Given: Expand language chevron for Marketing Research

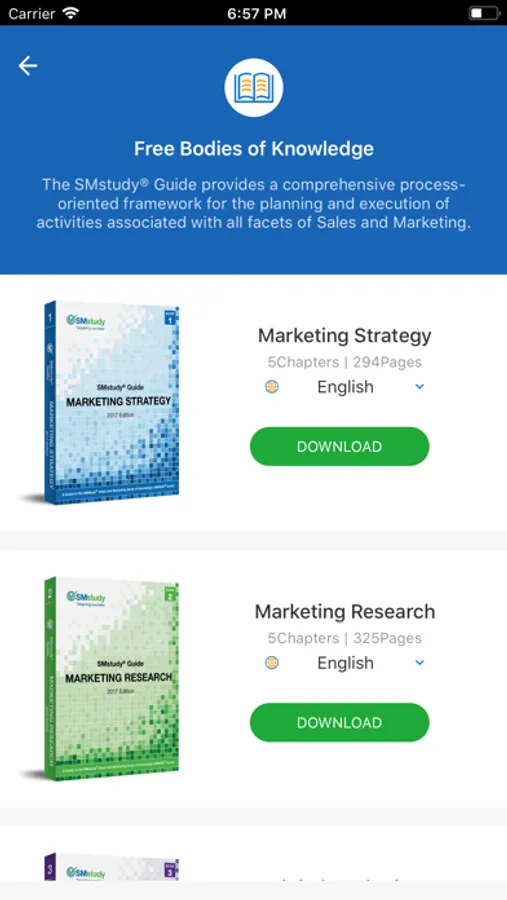Looking at the screenshot, I should pos(420,663).
